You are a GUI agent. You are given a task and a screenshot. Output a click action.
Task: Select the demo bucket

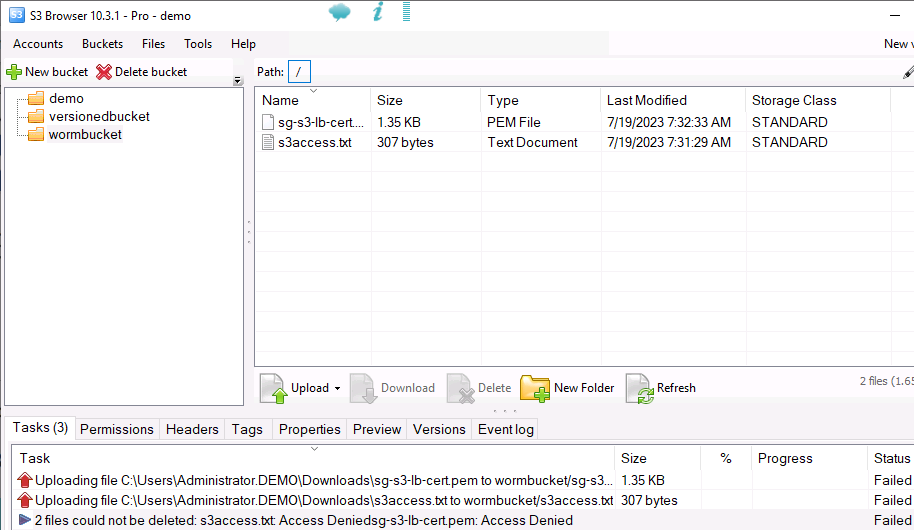tap(66, 99)
